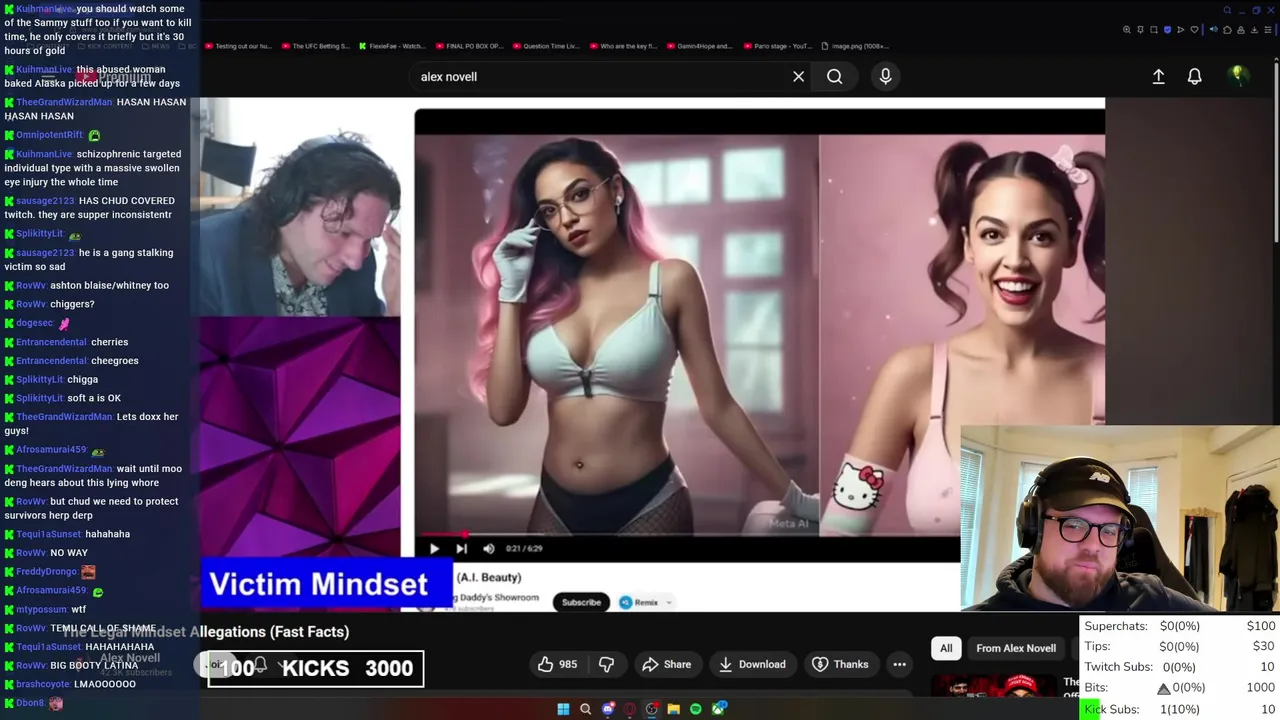
Task: Download the video
Action: 752,664
